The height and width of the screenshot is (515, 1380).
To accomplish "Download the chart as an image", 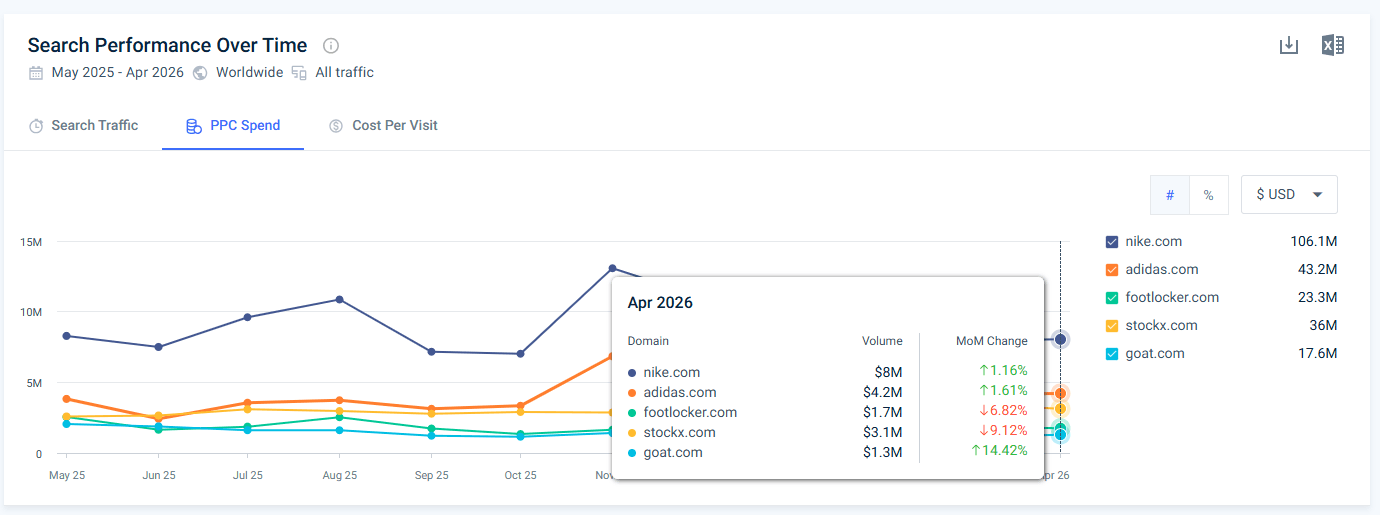I will pyautogui.click(x=1289, y=45).
